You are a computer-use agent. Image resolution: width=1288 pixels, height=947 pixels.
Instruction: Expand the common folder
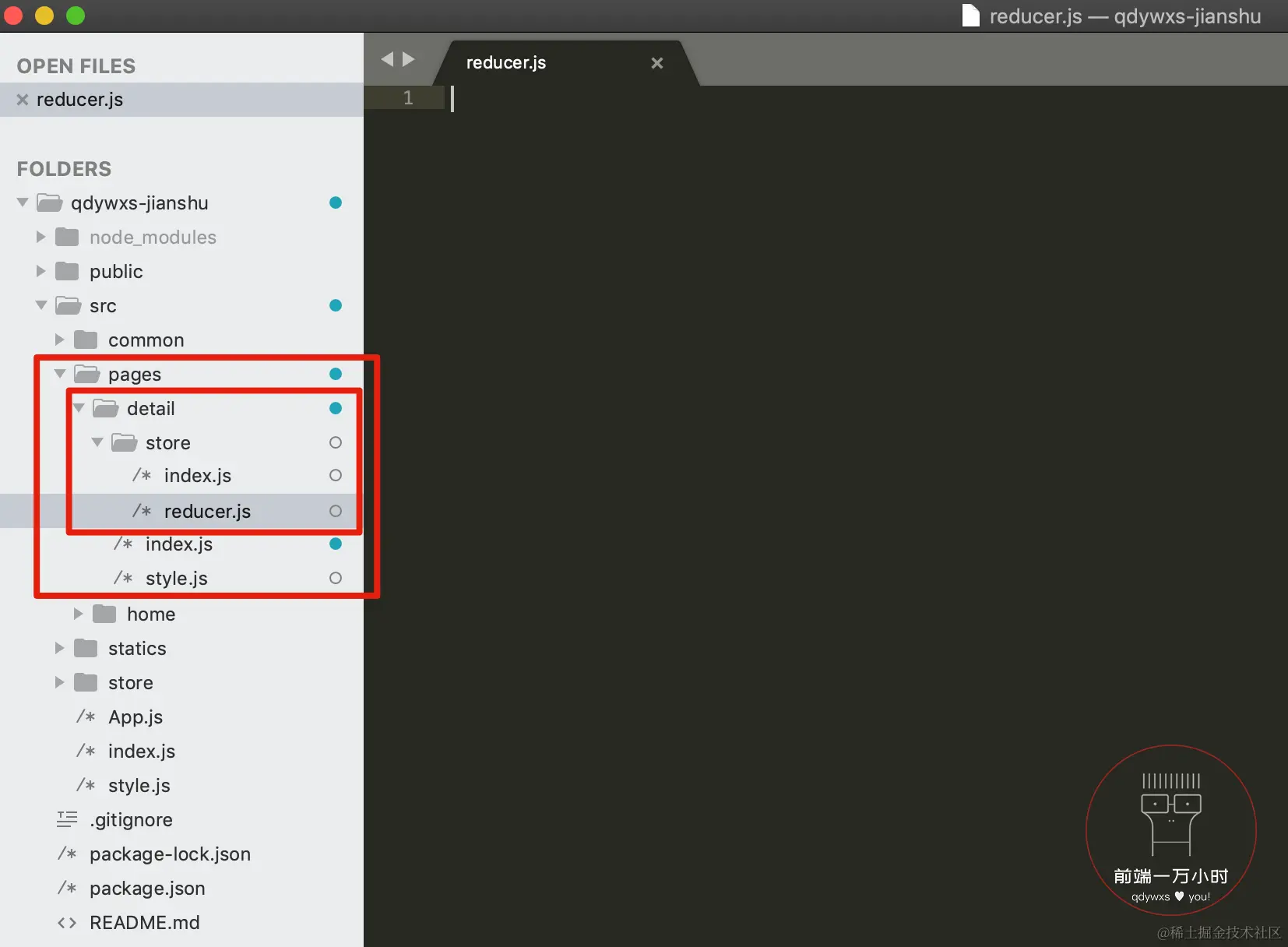(60, 340)
